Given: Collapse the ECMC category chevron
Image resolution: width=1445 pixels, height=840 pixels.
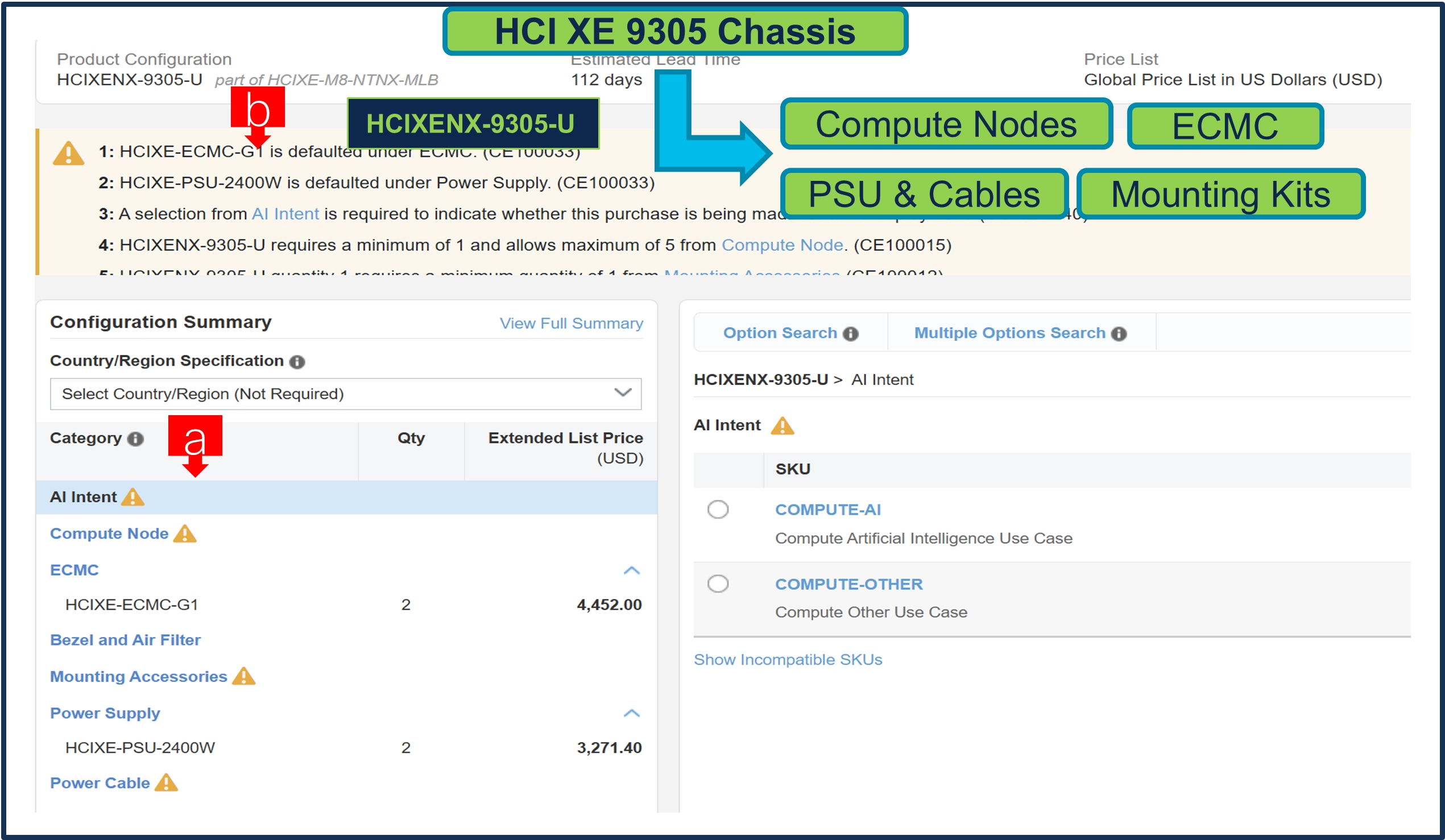Looking at the screenshot, I should coord(631,570).
